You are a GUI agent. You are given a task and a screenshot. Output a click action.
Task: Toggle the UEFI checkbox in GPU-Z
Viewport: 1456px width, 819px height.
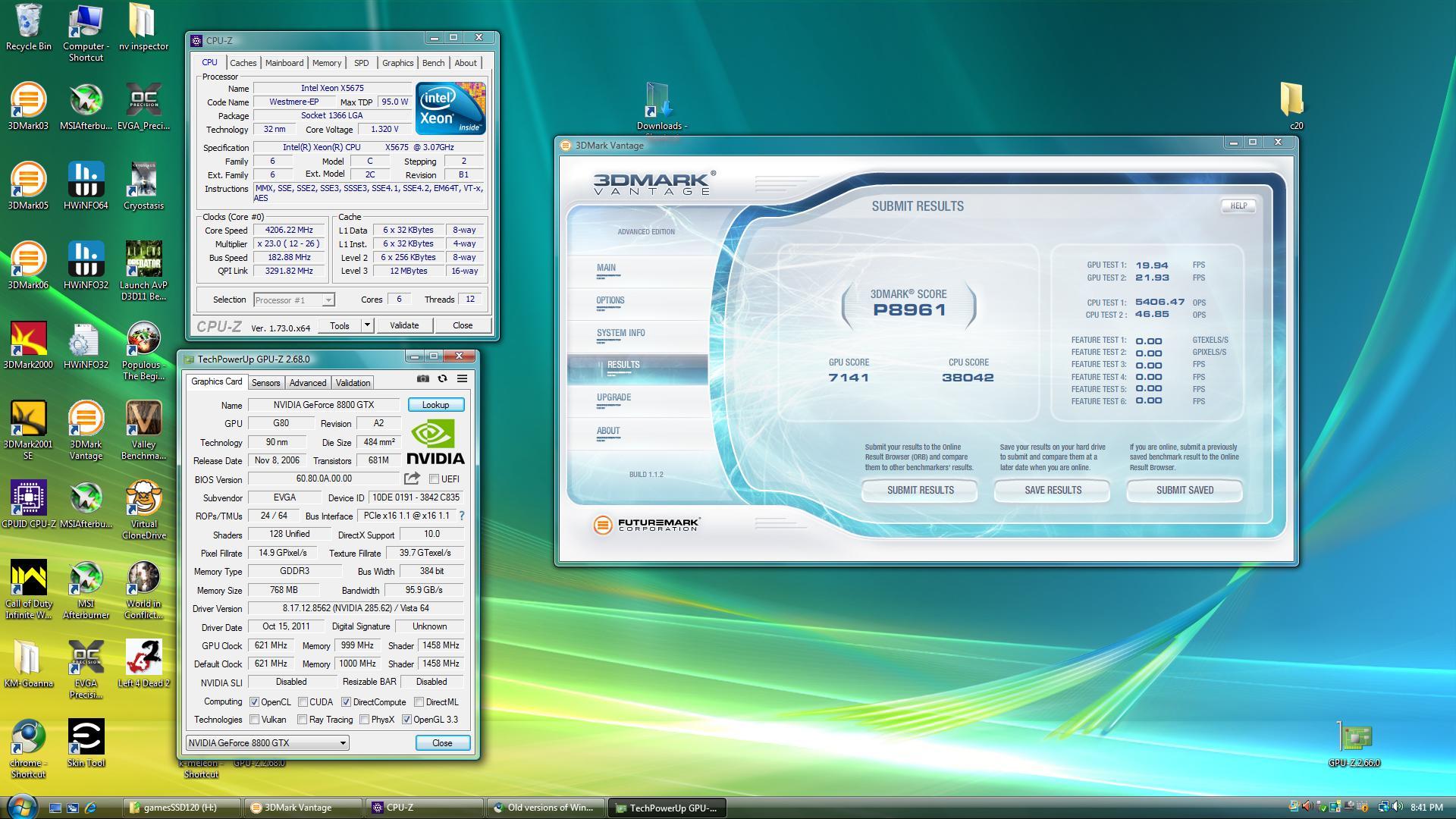coord(434,479)
